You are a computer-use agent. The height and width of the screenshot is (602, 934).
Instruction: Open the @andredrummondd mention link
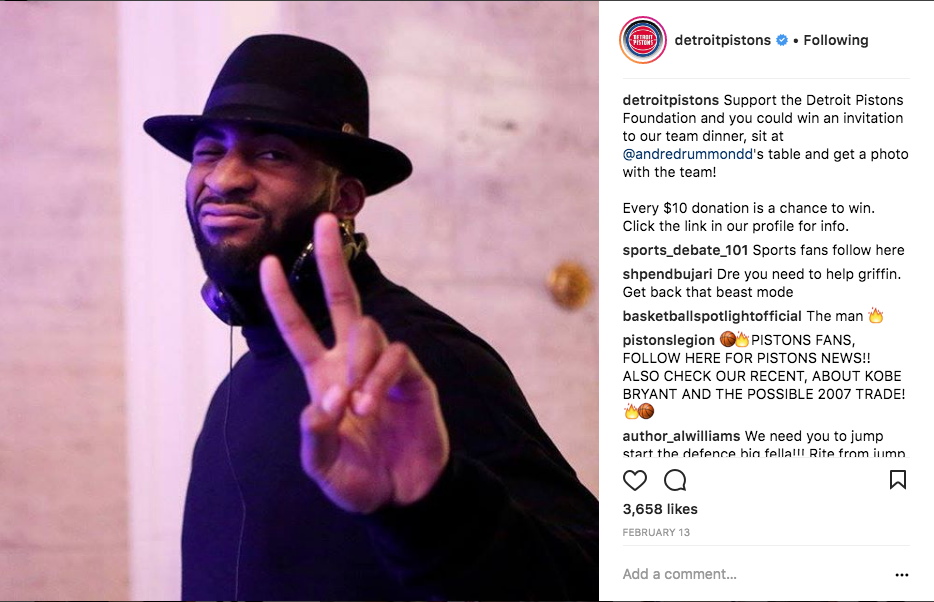click(x=688, y=154)
